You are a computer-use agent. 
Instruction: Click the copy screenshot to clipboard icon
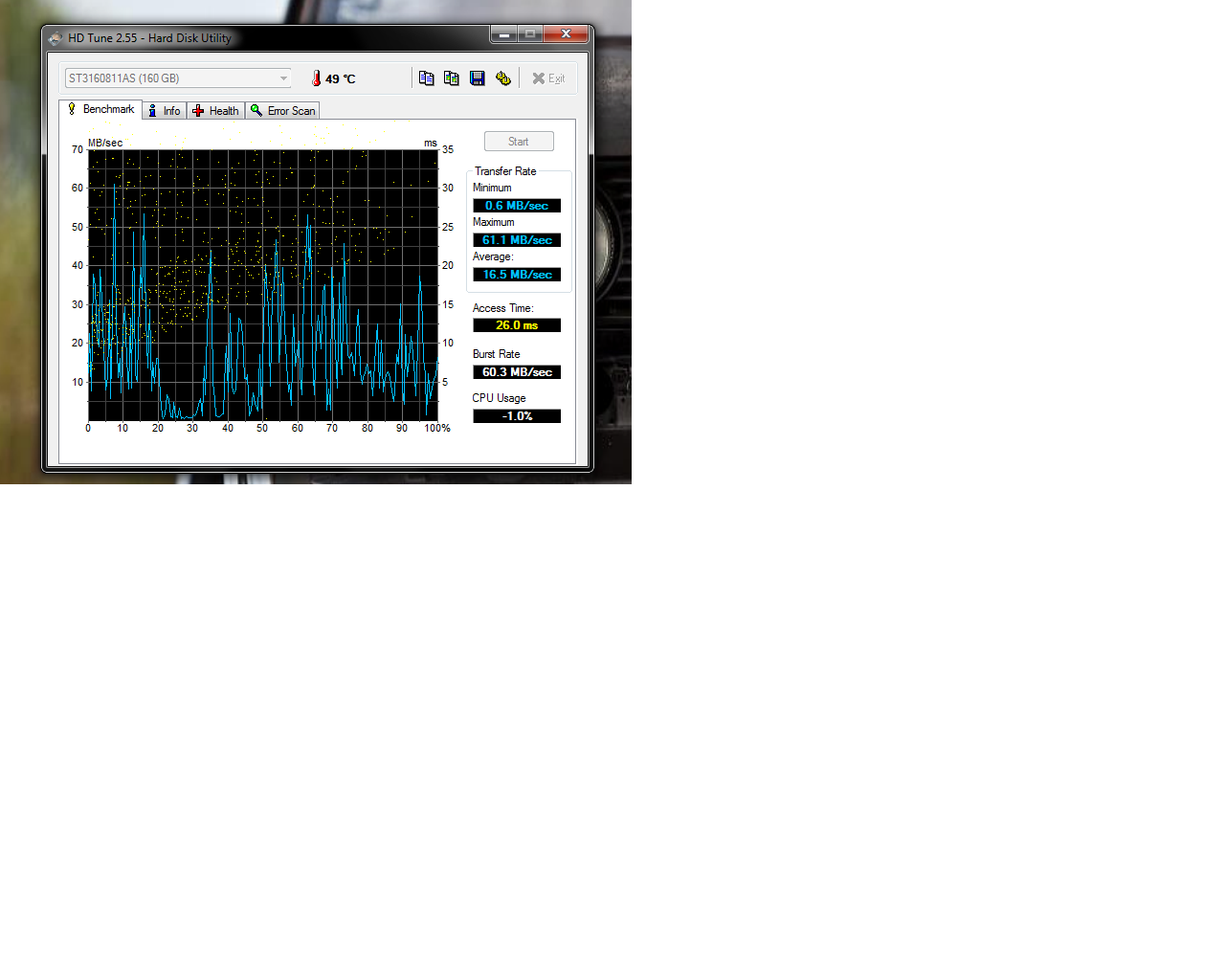pos(452,78)
